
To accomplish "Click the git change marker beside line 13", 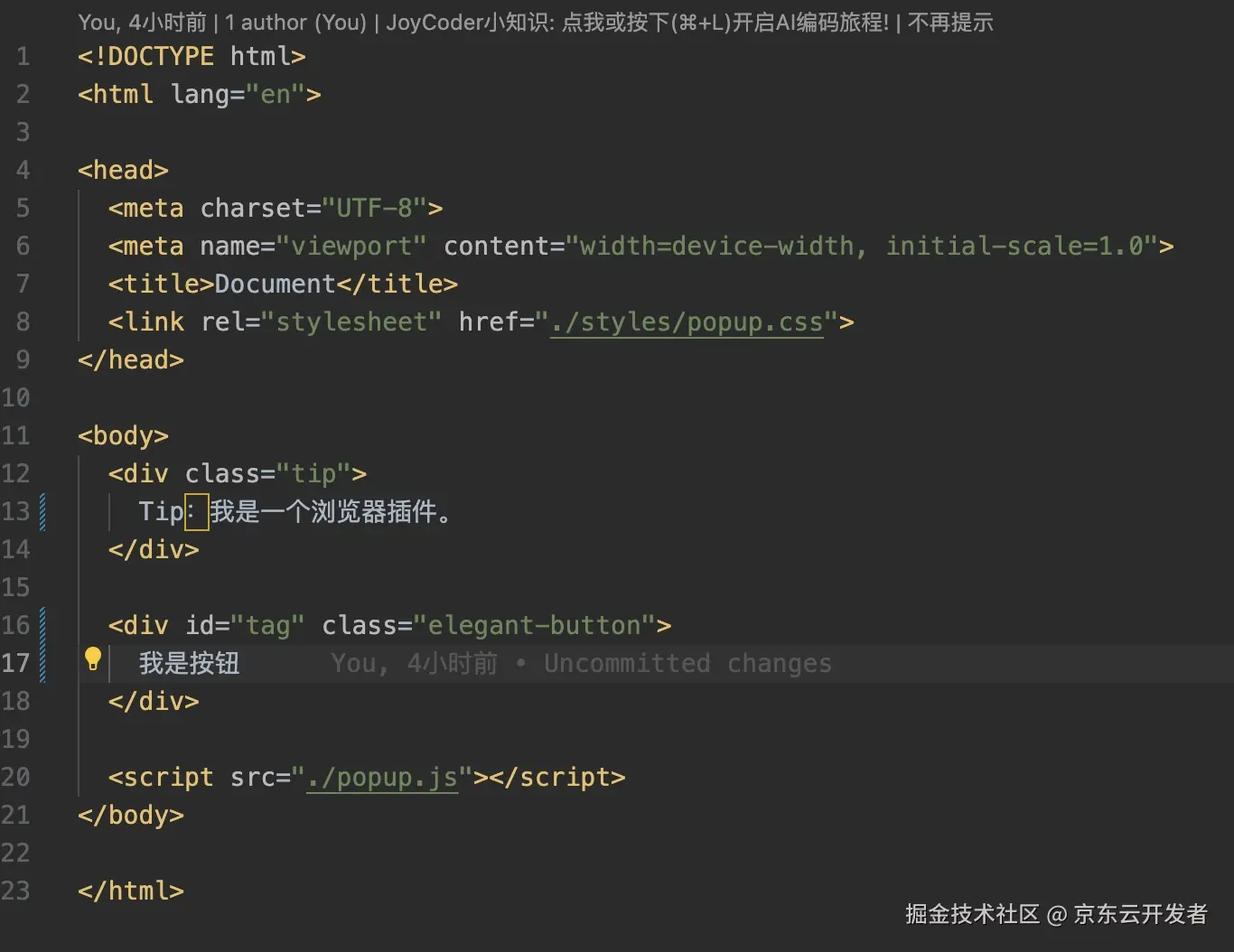I will click(42, 512).
